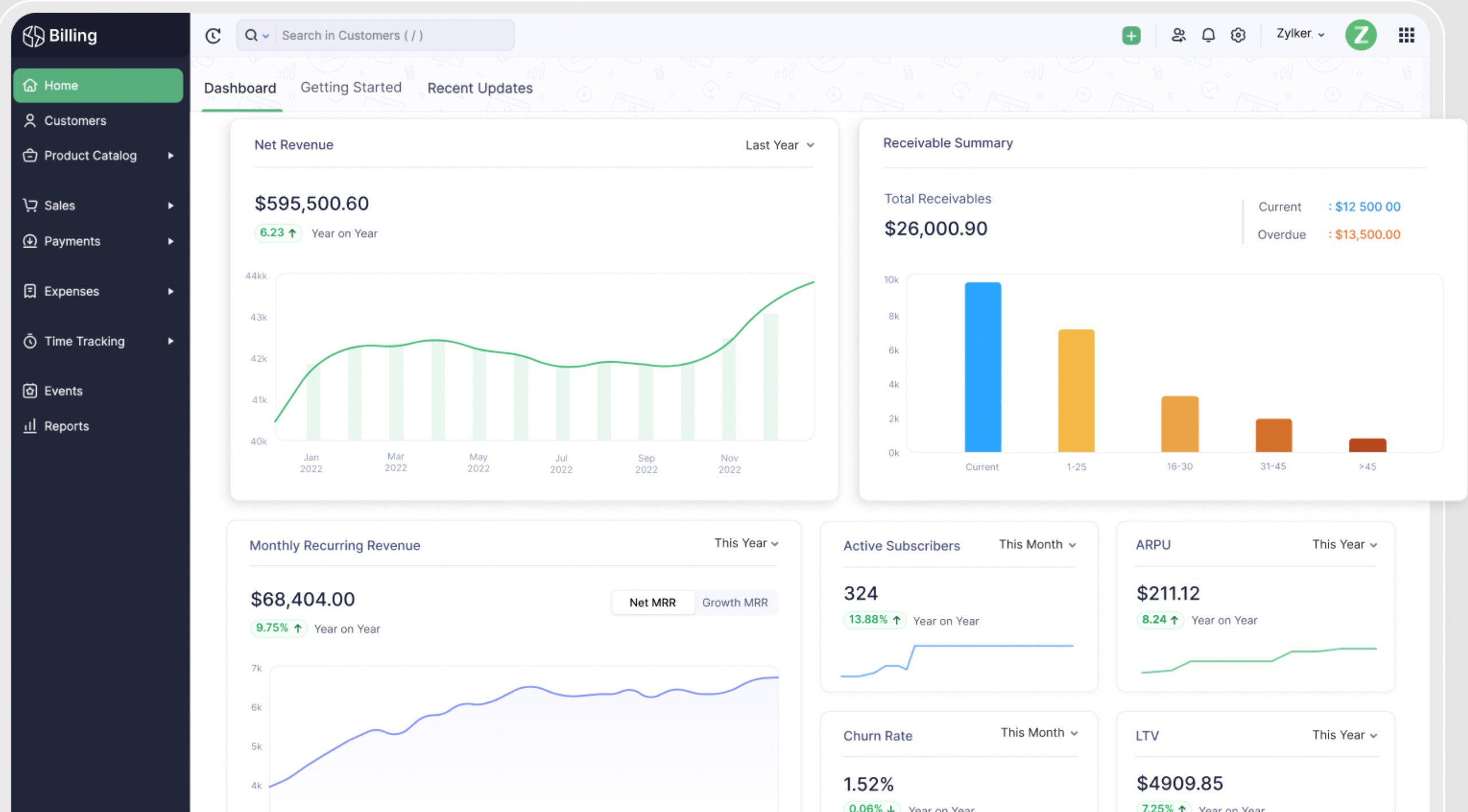
Task: Open Active Subscribers This Month dropdown
Action: tap(1038, 545)
